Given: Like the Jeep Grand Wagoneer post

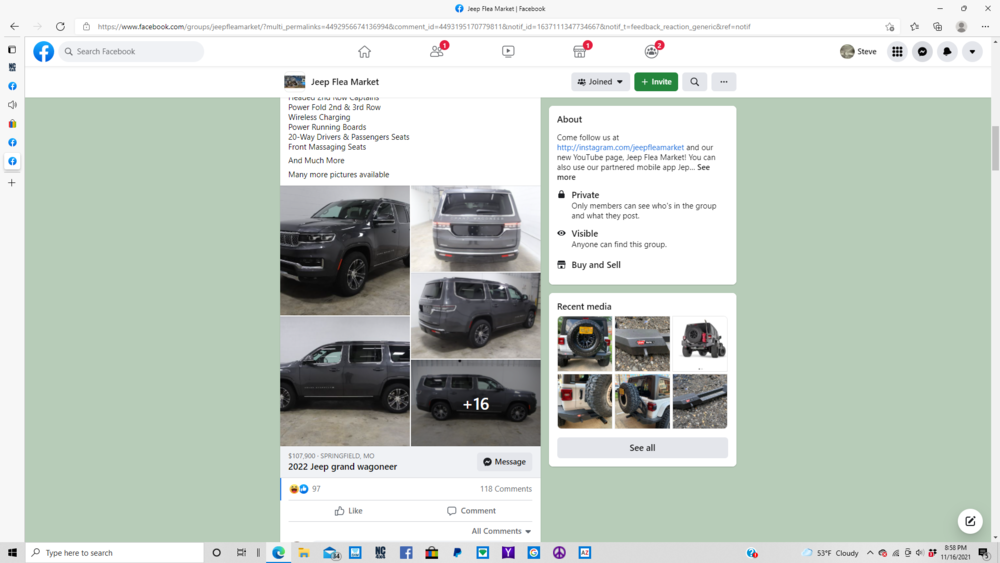Looking at the screenshot, I should [348, 510].
